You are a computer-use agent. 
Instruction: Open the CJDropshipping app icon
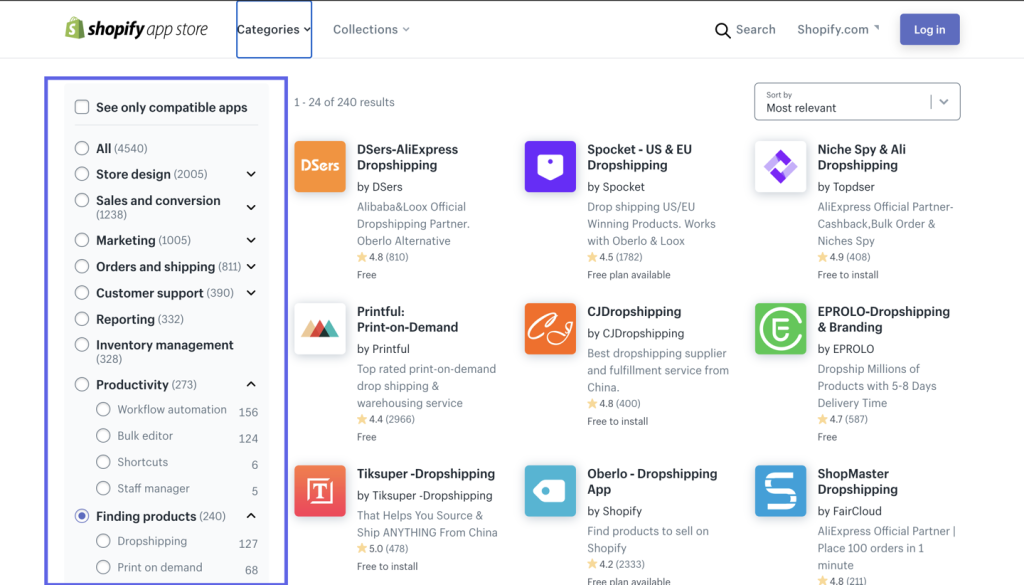click(550, 328)
